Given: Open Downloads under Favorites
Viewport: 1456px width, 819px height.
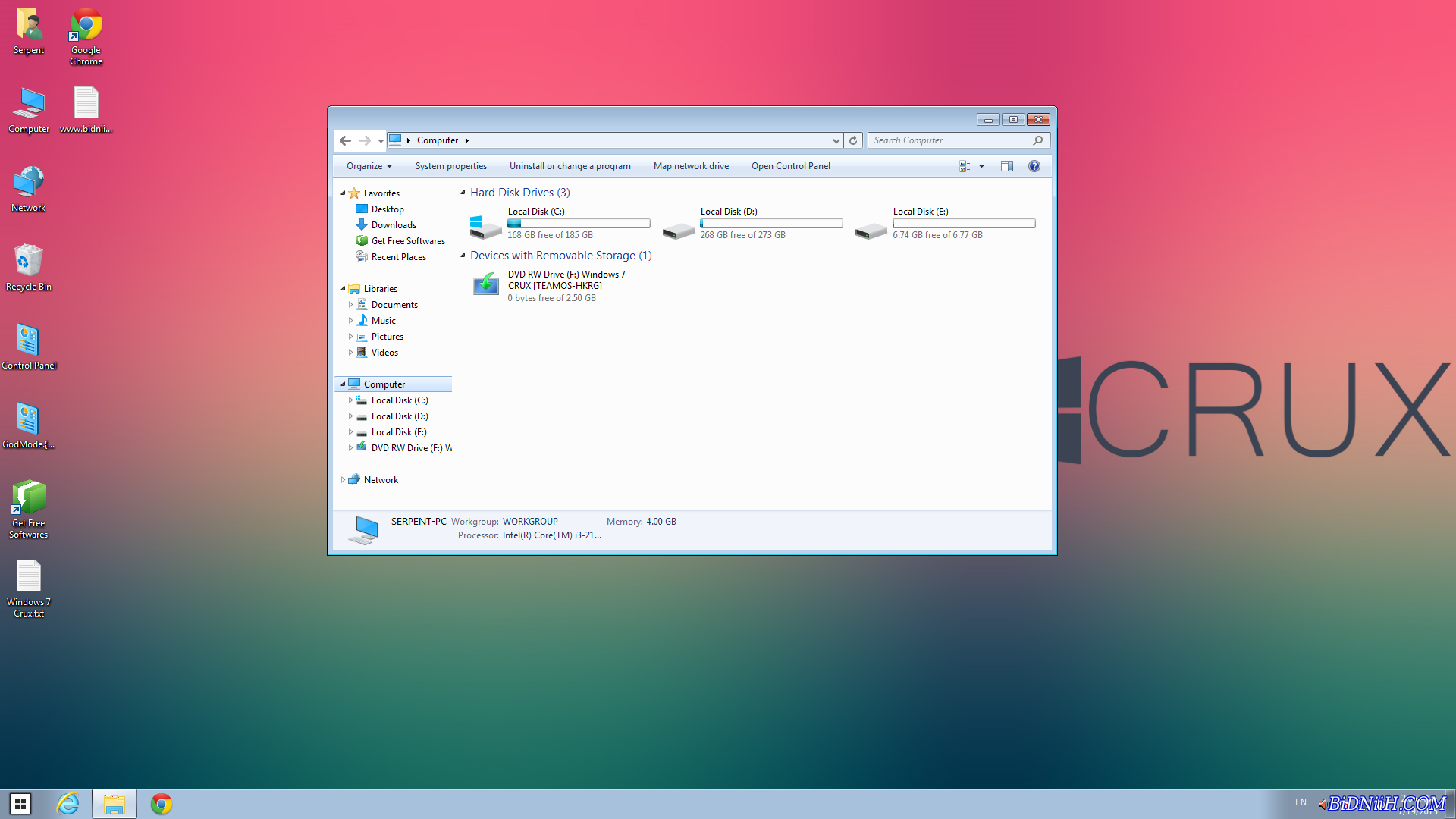Looking at the screenshot, I should click(x=394, y=225).
